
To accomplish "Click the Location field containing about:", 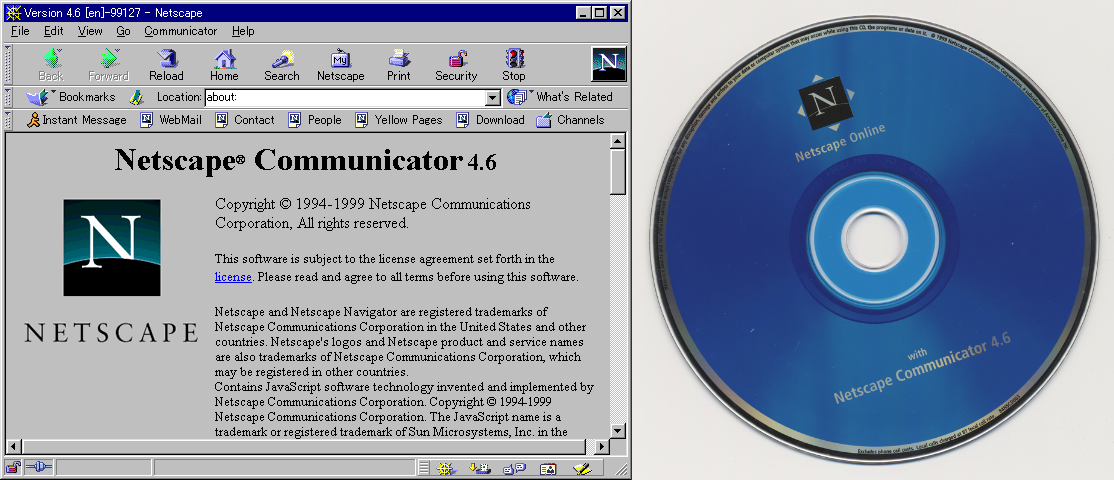I will [x=345, y=98].
